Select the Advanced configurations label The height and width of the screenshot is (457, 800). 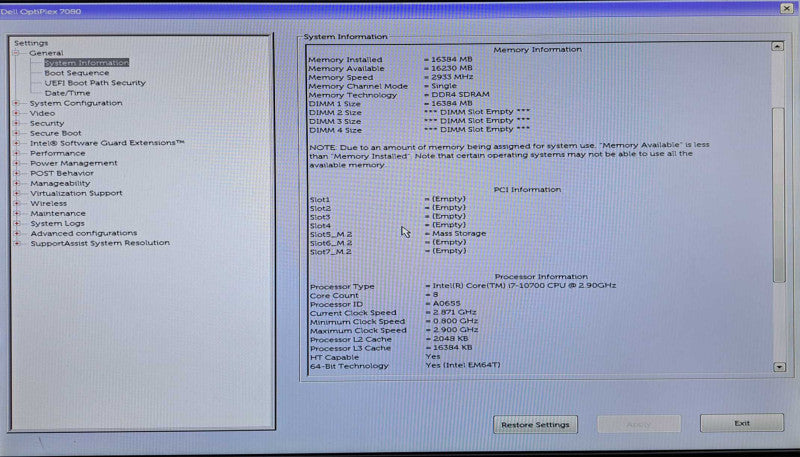[84, 233]
